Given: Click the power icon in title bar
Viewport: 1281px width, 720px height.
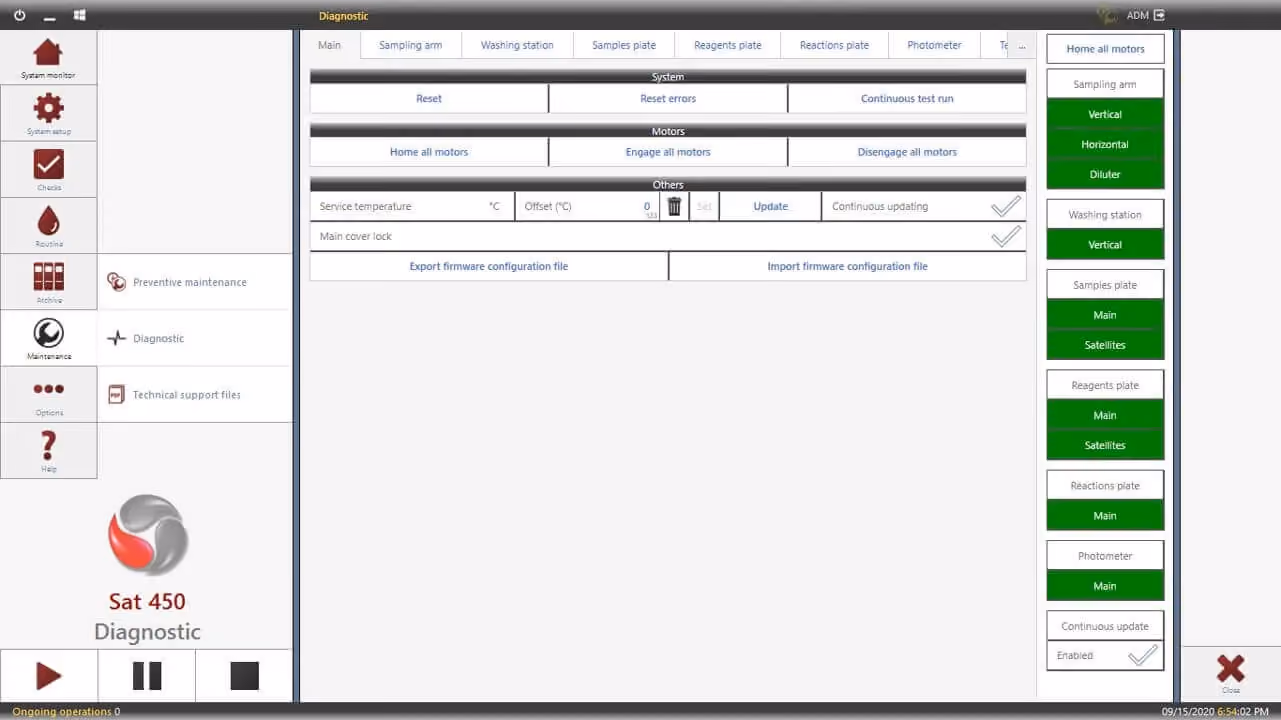Looking at the screenshot, I should click(19, 15).
